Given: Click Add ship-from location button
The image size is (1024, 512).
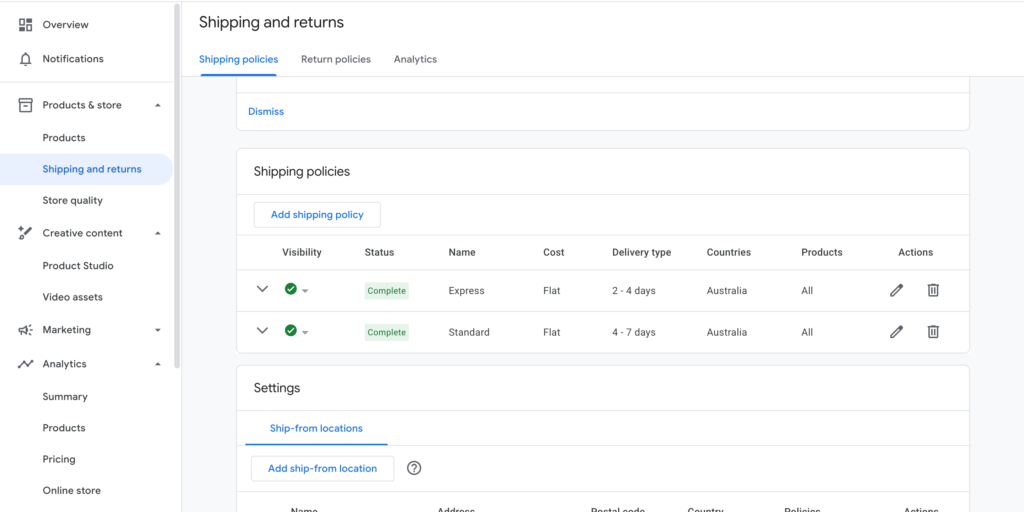Looking at the screenshot, I should [x=323, y=468].
